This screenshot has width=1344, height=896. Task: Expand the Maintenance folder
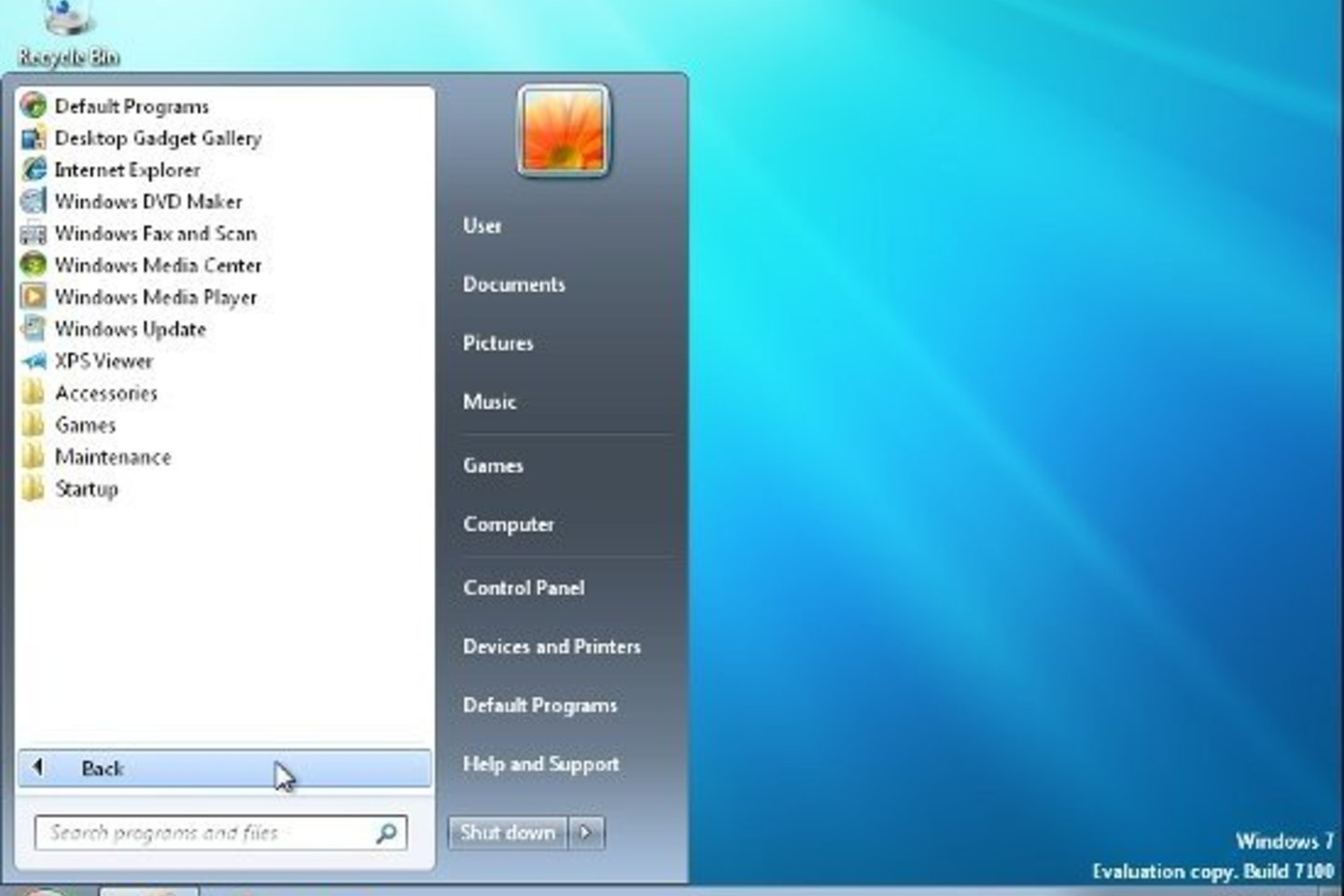(96, 456)
